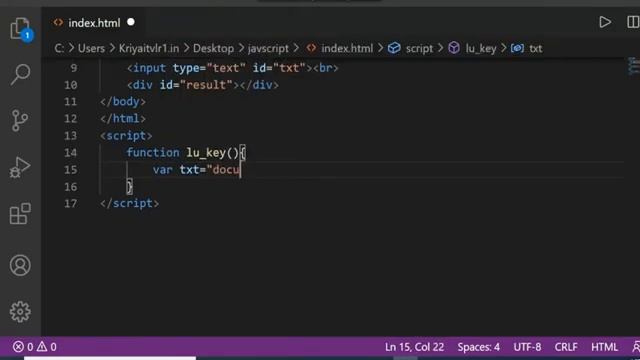The height and width of the screenshot is (360, 640).
Task: Open the Accounts menu icon
Action: click(20, 266)
